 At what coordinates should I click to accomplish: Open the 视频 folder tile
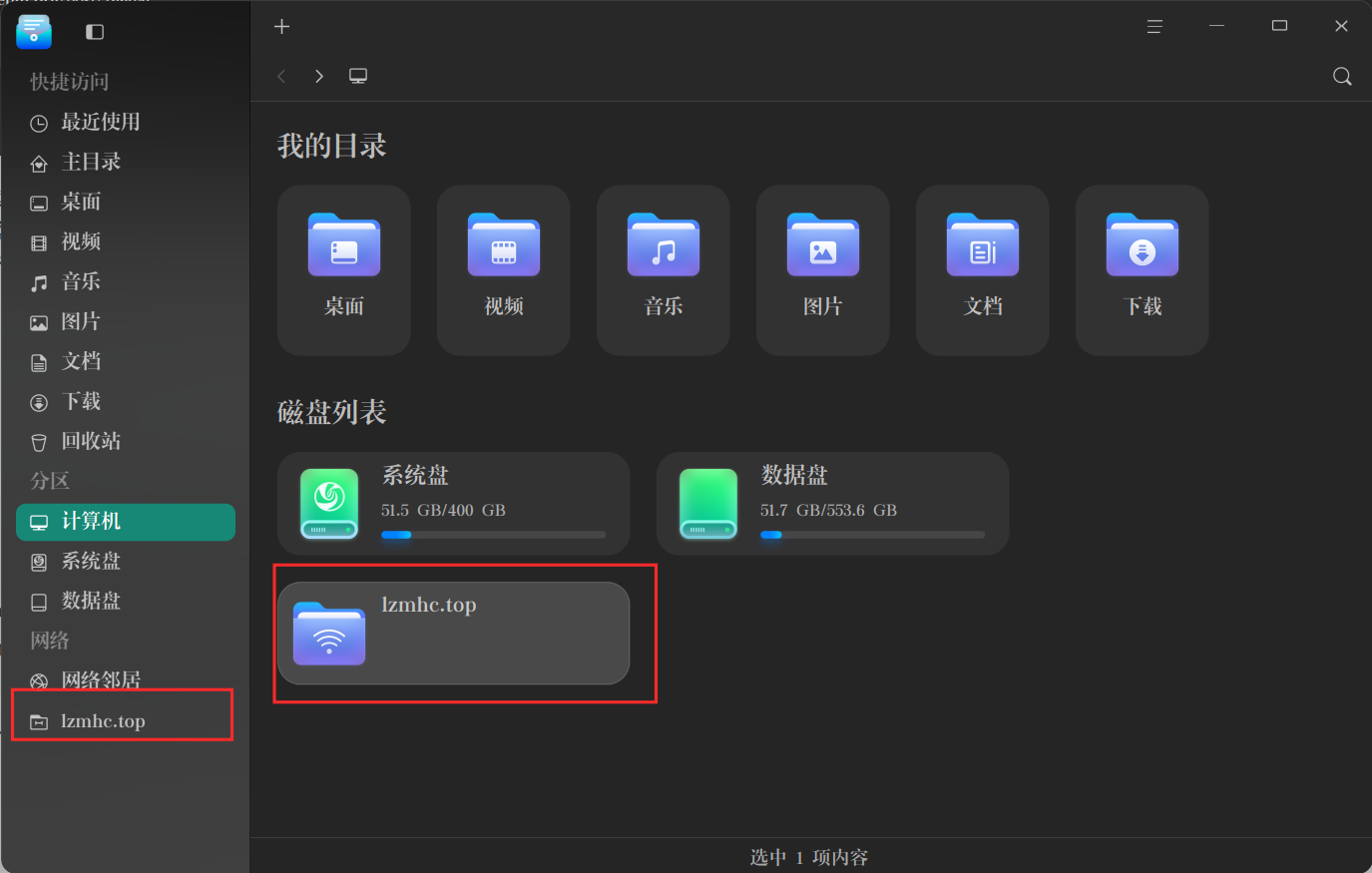click(504, 269)
